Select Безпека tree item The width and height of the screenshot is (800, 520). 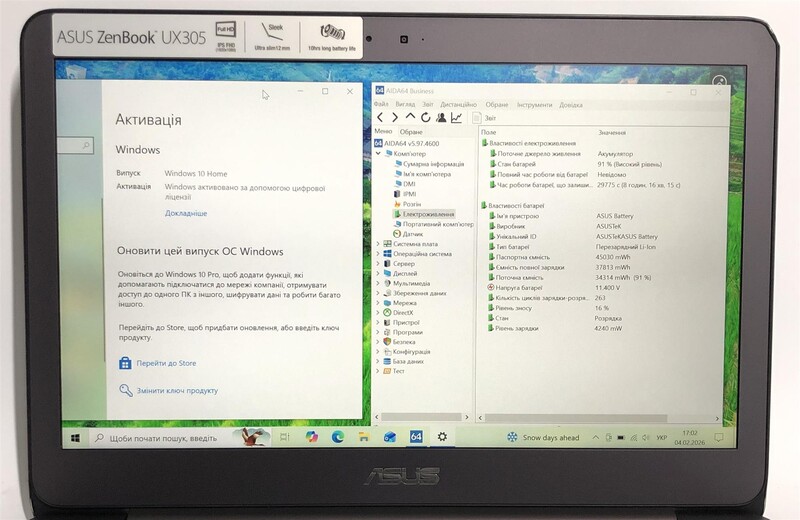click(x=399, y=342)
